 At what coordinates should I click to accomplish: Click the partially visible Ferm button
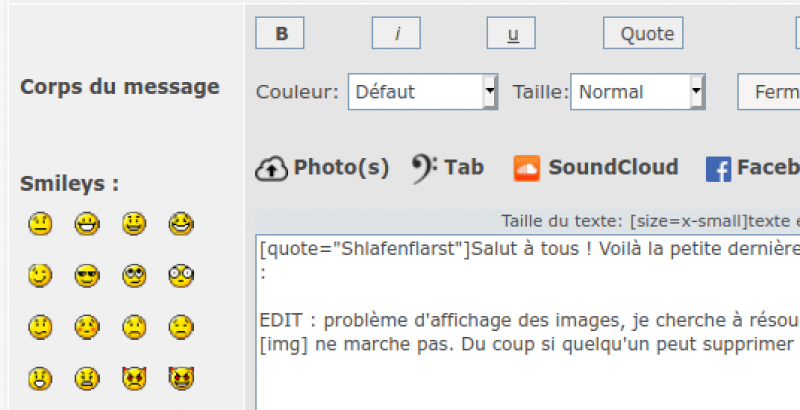click(770, 92)
